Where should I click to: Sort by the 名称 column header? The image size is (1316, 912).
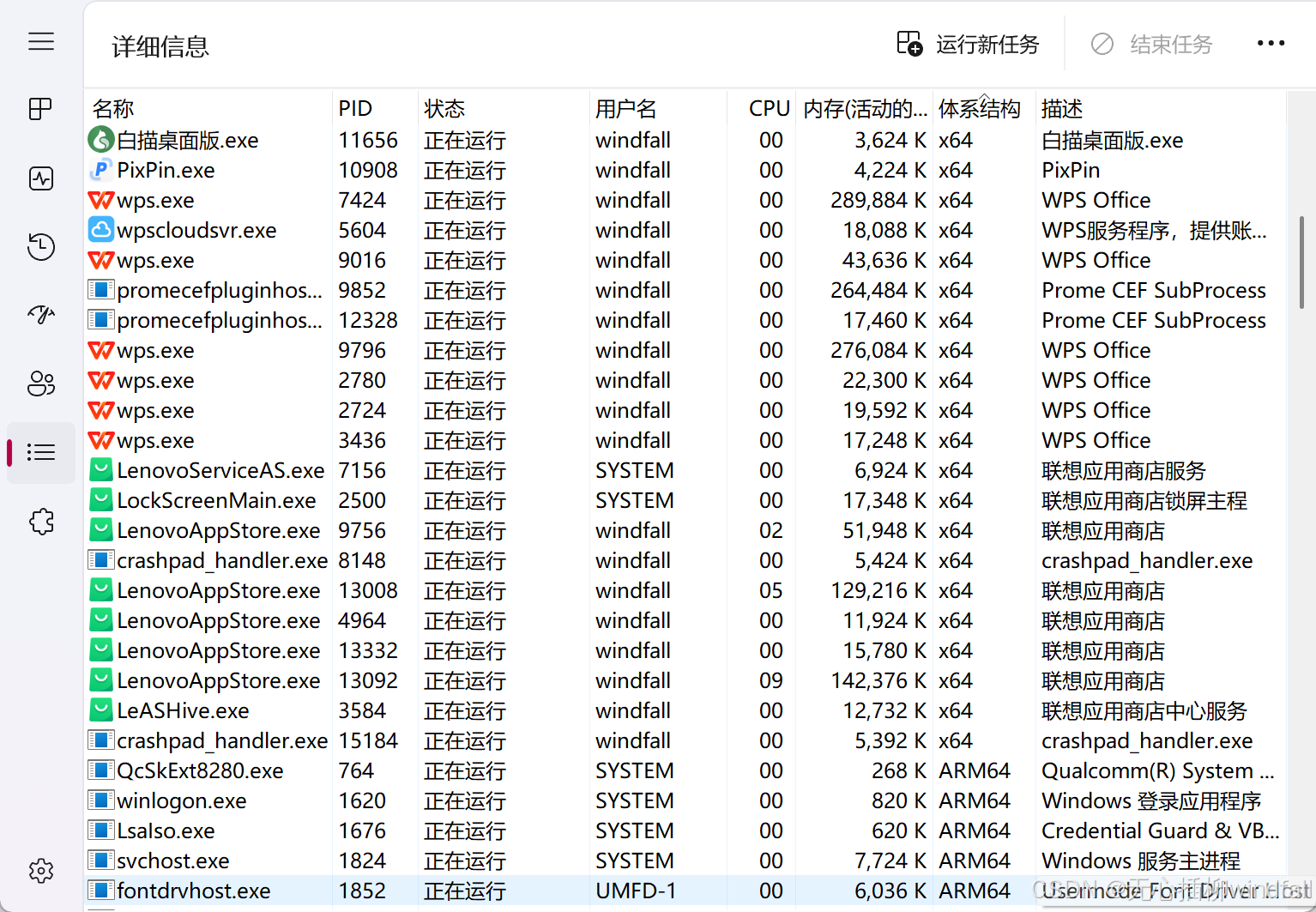click(208, 109)
